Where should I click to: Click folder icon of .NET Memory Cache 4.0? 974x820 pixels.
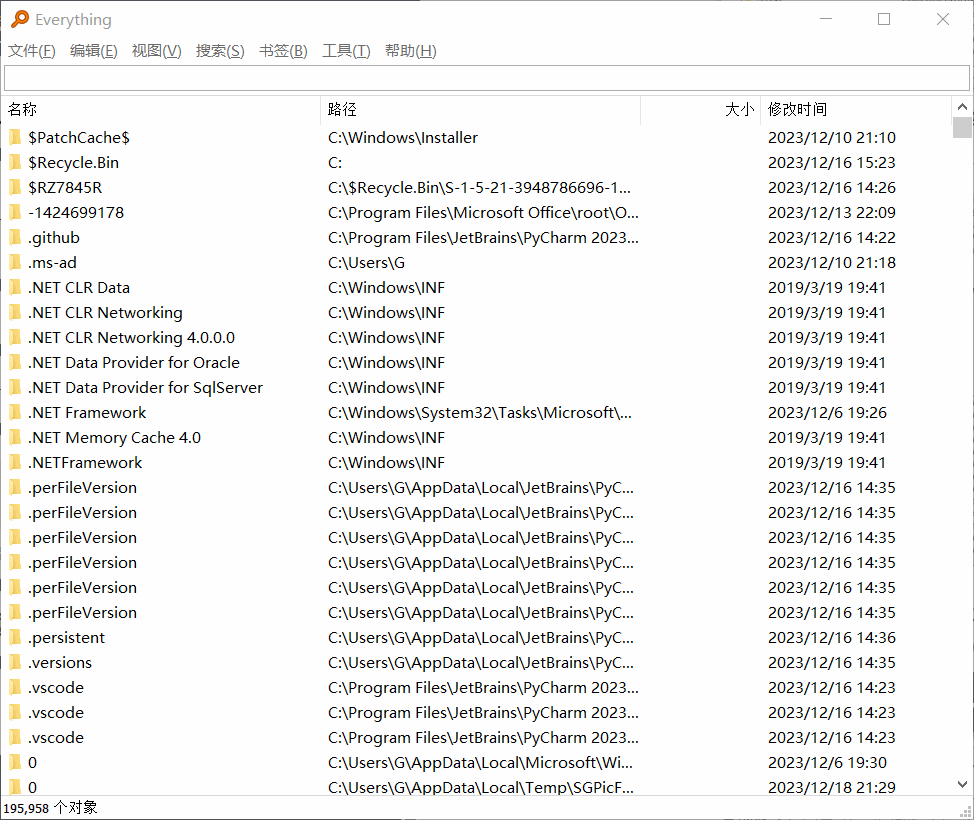pos(16,437)
